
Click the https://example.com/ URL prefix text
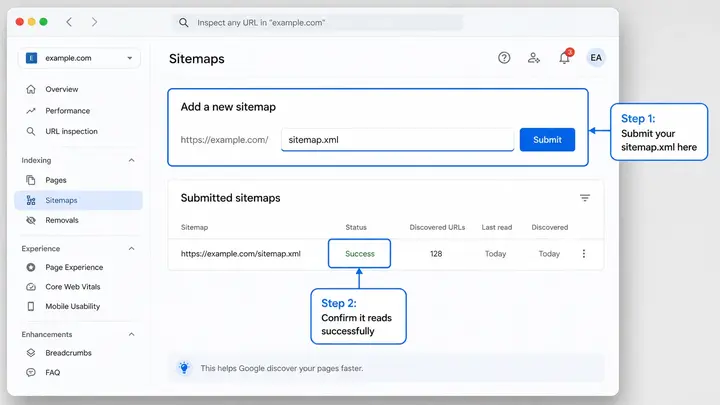224,140
